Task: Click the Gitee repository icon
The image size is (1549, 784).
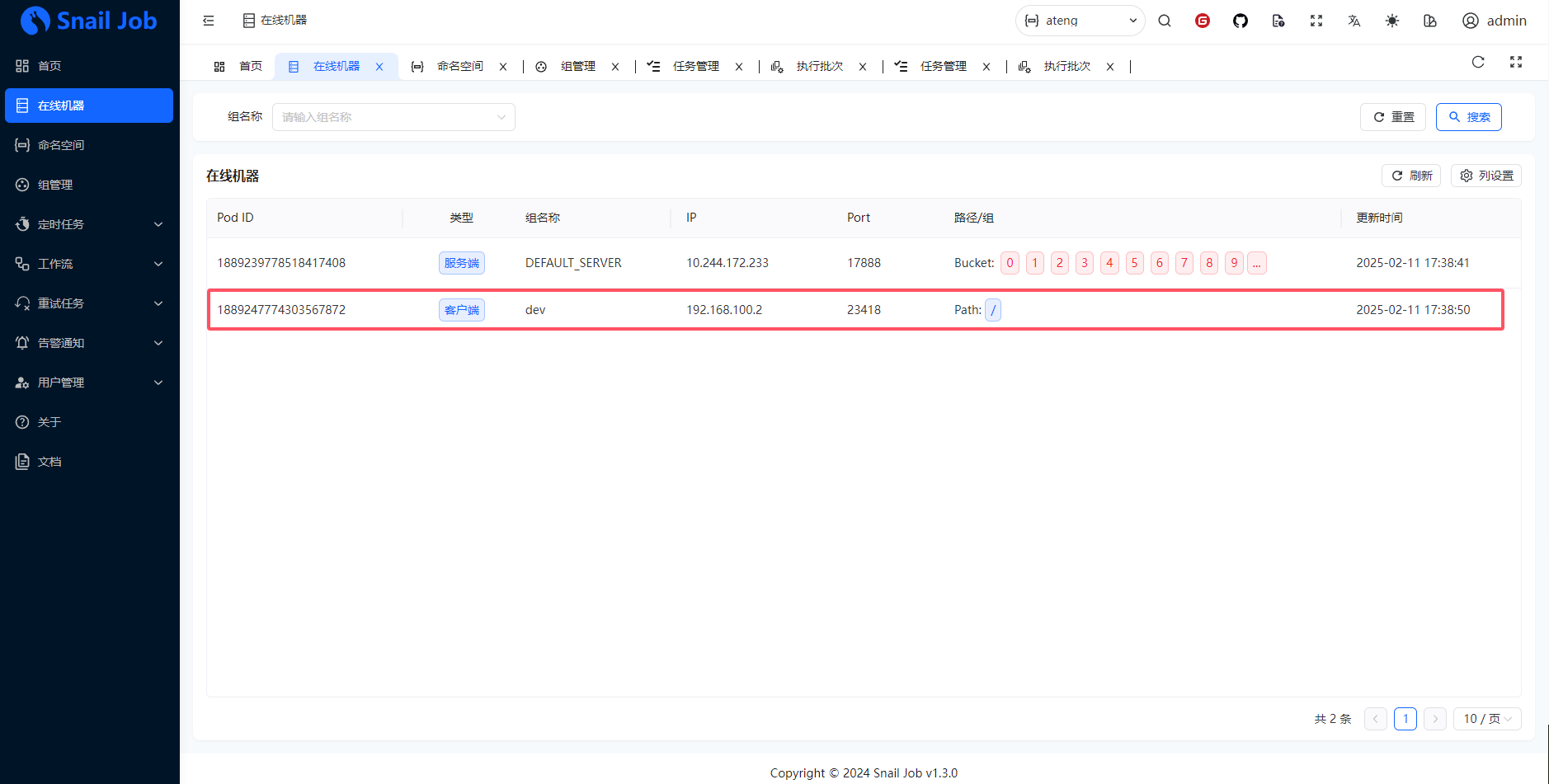Action: 1202,21
